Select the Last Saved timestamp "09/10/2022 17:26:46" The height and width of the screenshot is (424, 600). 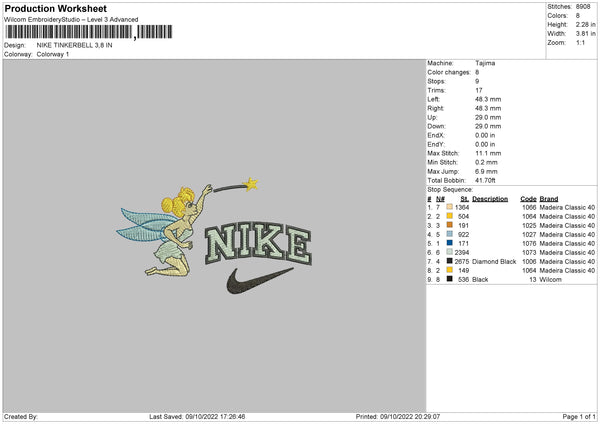click(215, 416)
